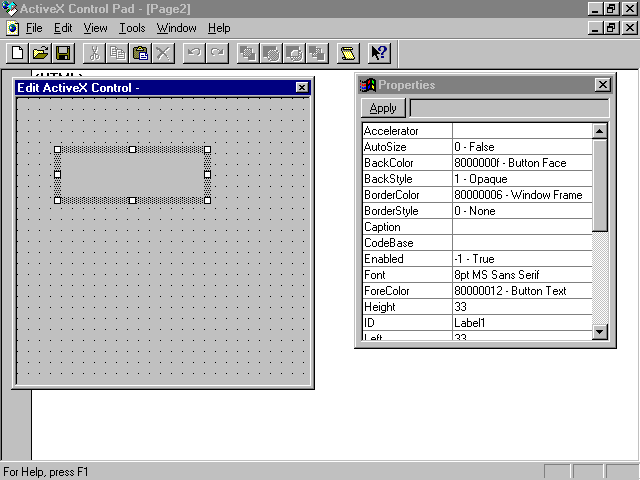Select the Enabled property row
640x480 pixels.
point(406,259)
